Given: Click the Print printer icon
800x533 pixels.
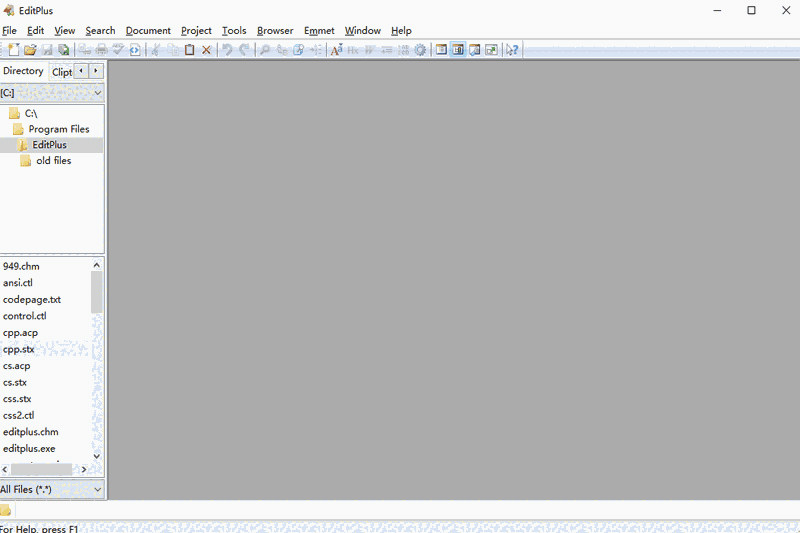Looking at the screenshot, I should click(102, 50).
